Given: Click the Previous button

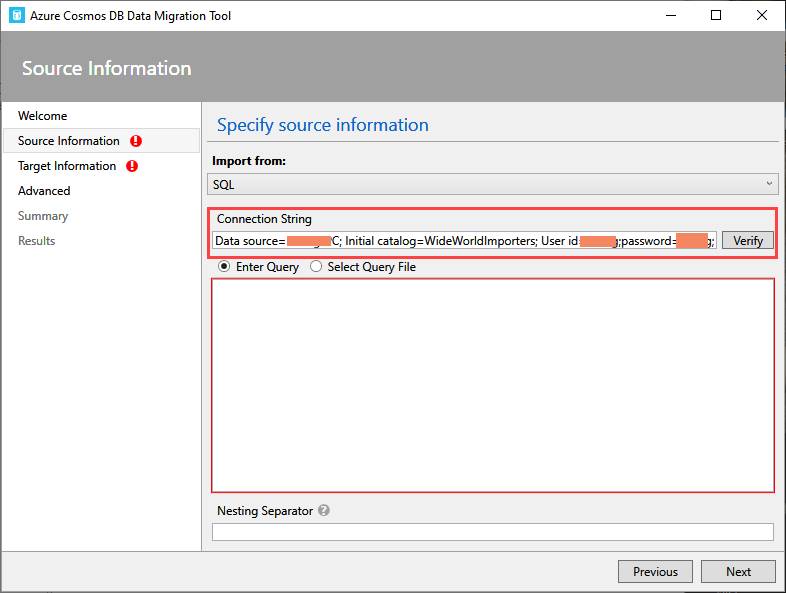Looking at the screenshot, I should pyautogui.click(x=655, y=572).
